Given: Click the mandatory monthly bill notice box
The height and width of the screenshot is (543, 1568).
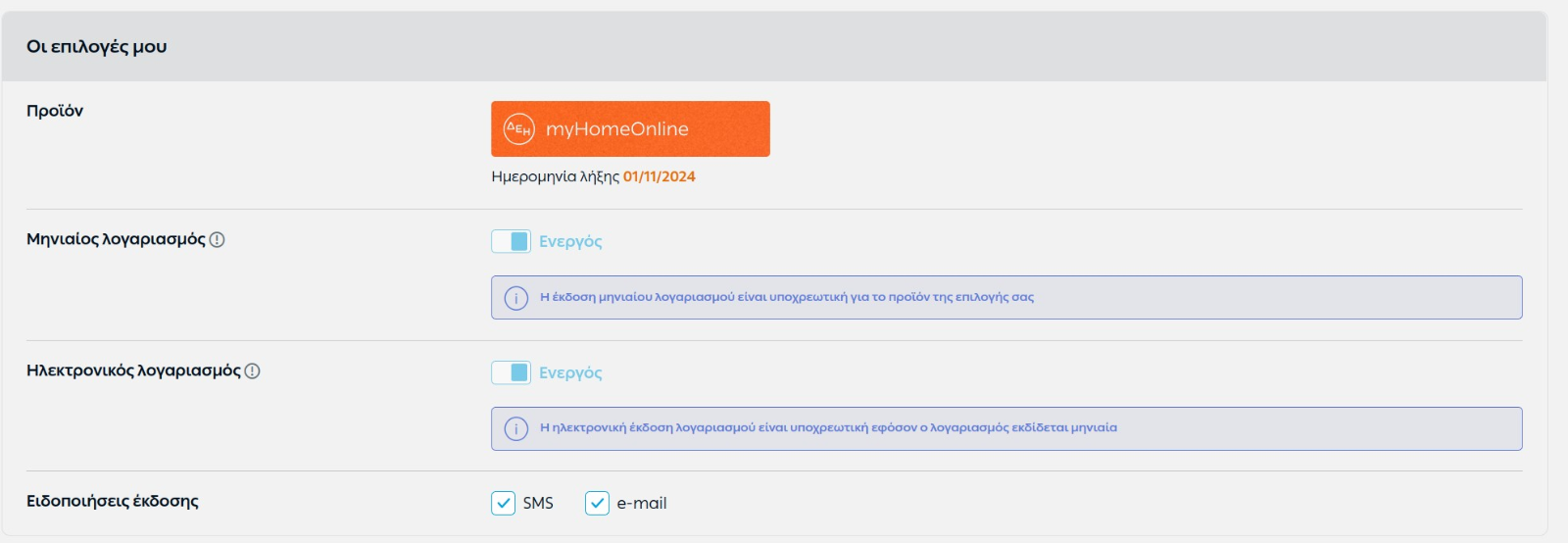Looking at the screenshot, I should pos(1006,297).
